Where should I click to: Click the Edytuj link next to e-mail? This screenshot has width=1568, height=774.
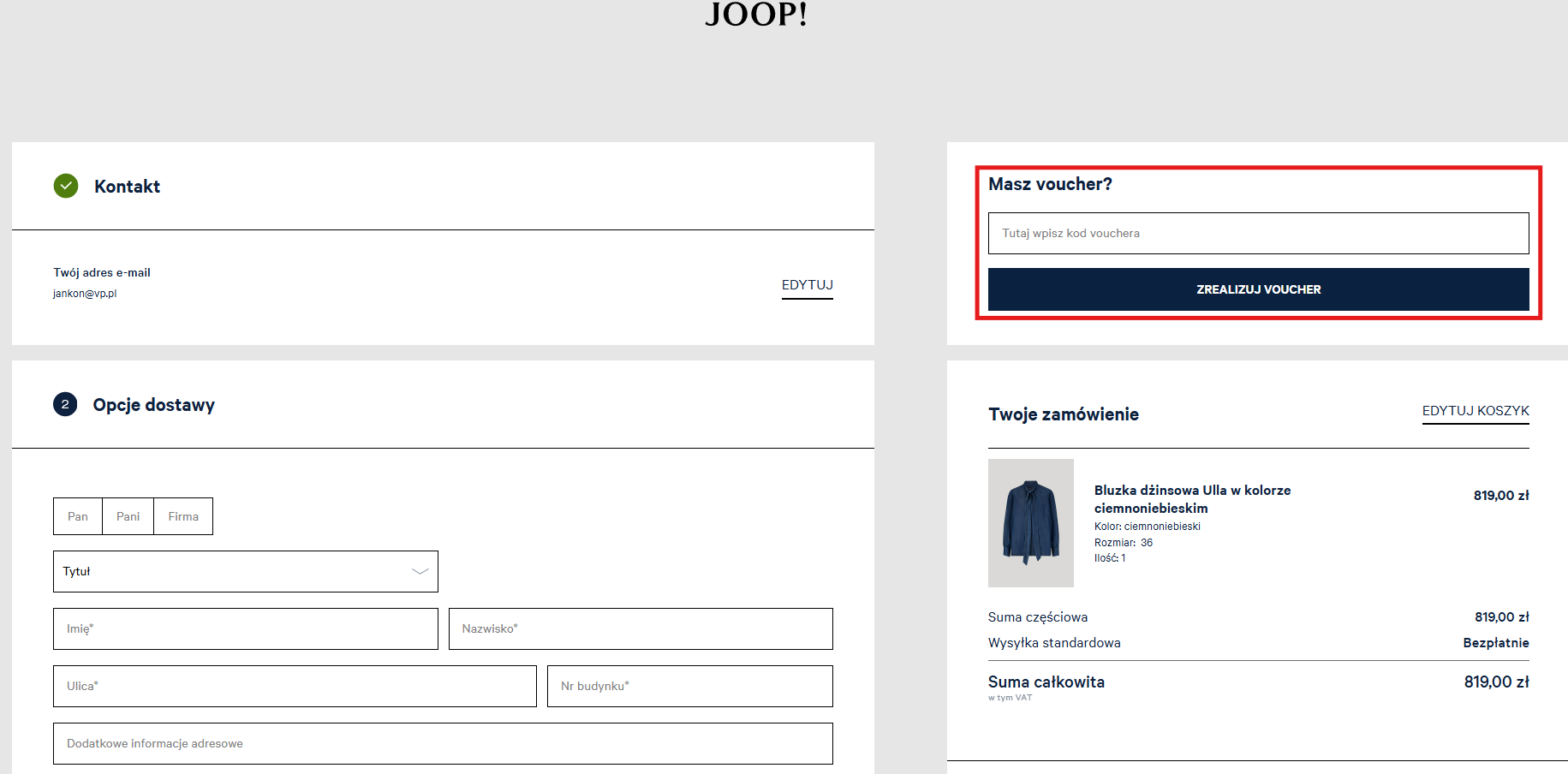[x=807, y=285]
